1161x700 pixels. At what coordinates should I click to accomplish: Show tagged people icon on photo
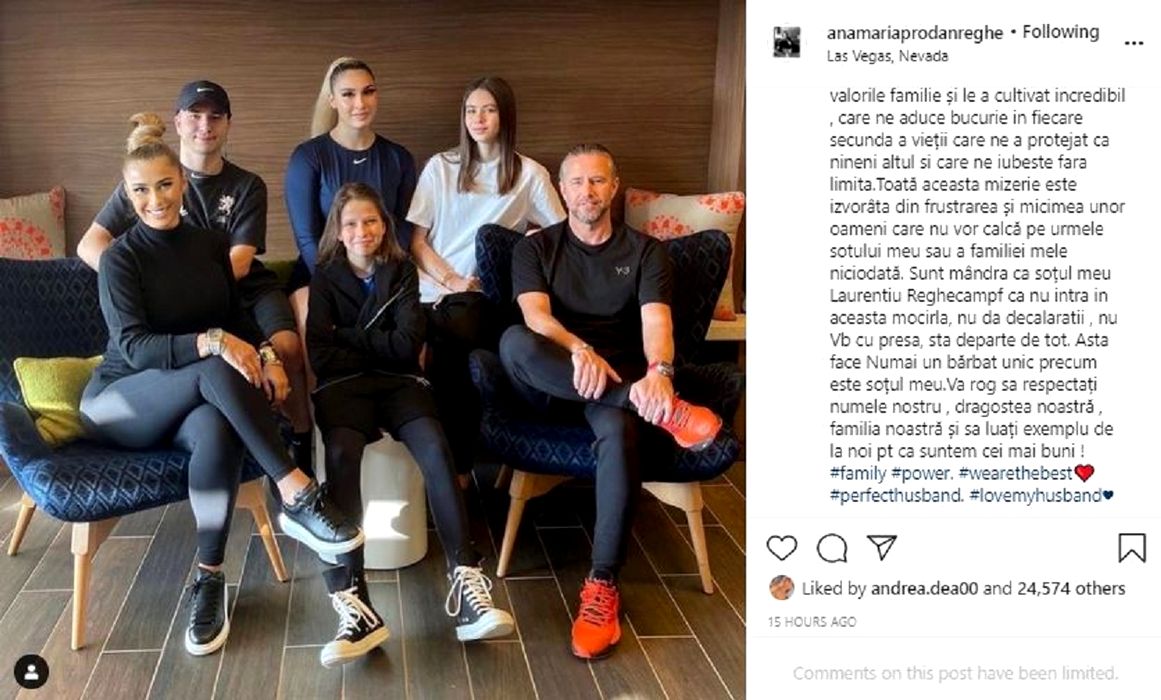pyautogui.click(x=31, y=672)
